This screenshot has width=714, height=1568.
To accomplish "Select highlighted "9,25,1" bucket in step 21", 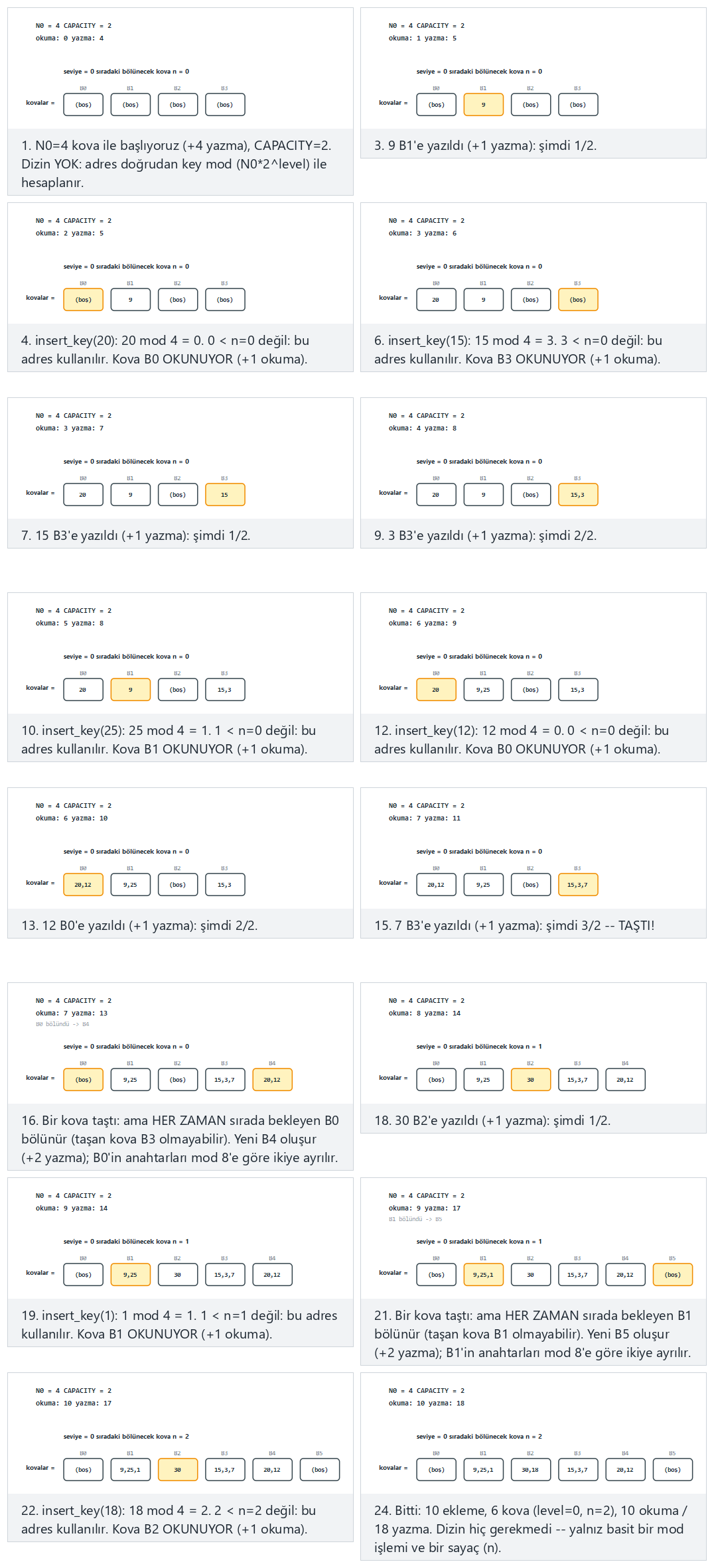I will coord(483,1275).
